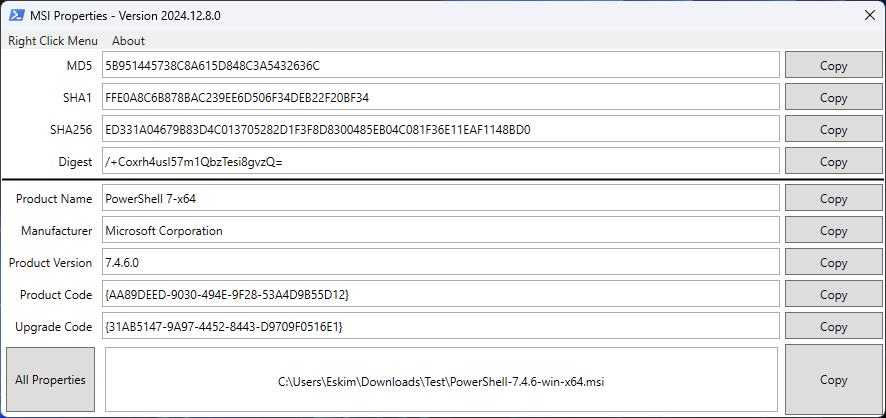Click the Digest label

click(75, 162)
